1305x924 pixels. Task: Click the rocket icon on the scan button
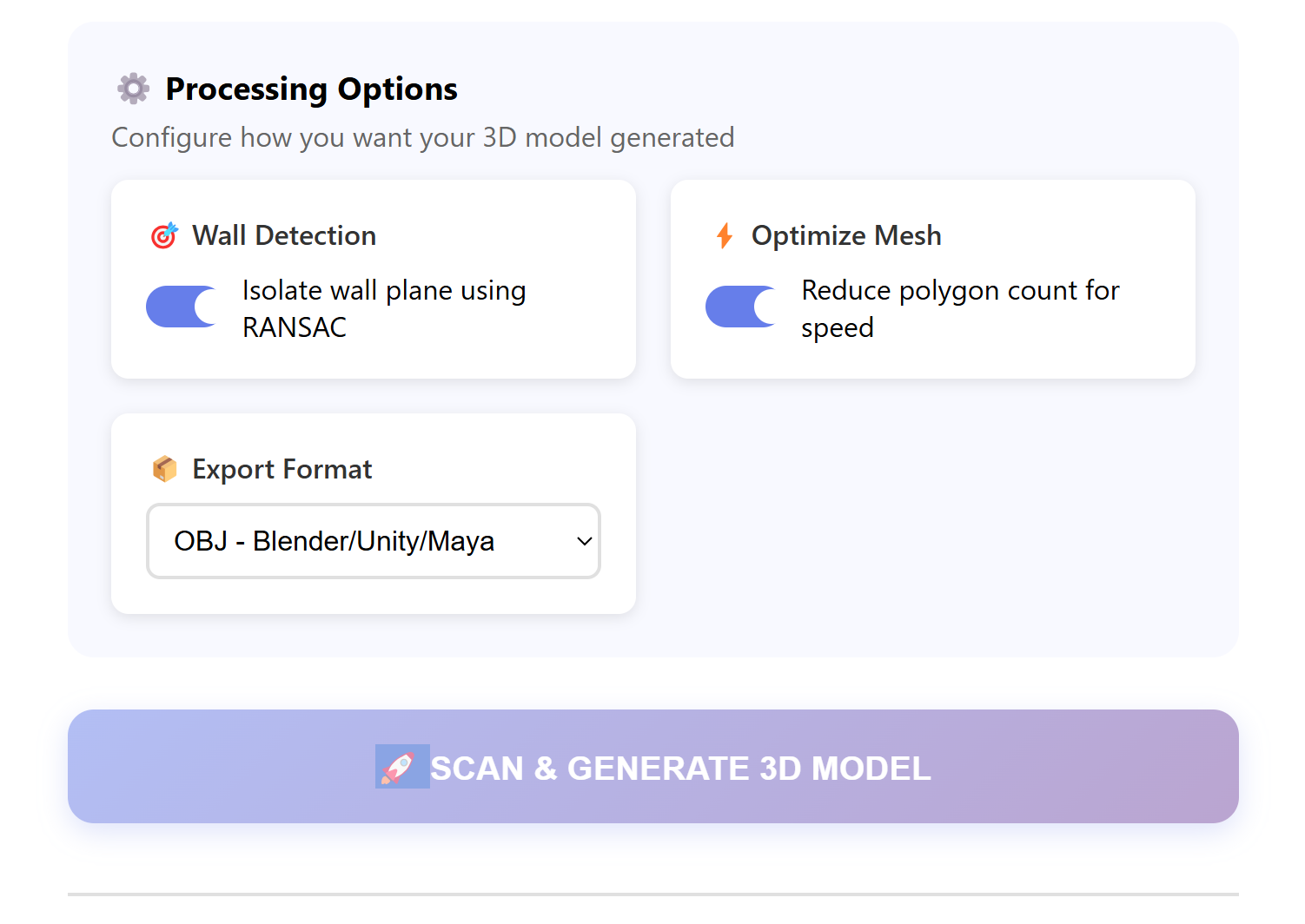pos(401,767)
